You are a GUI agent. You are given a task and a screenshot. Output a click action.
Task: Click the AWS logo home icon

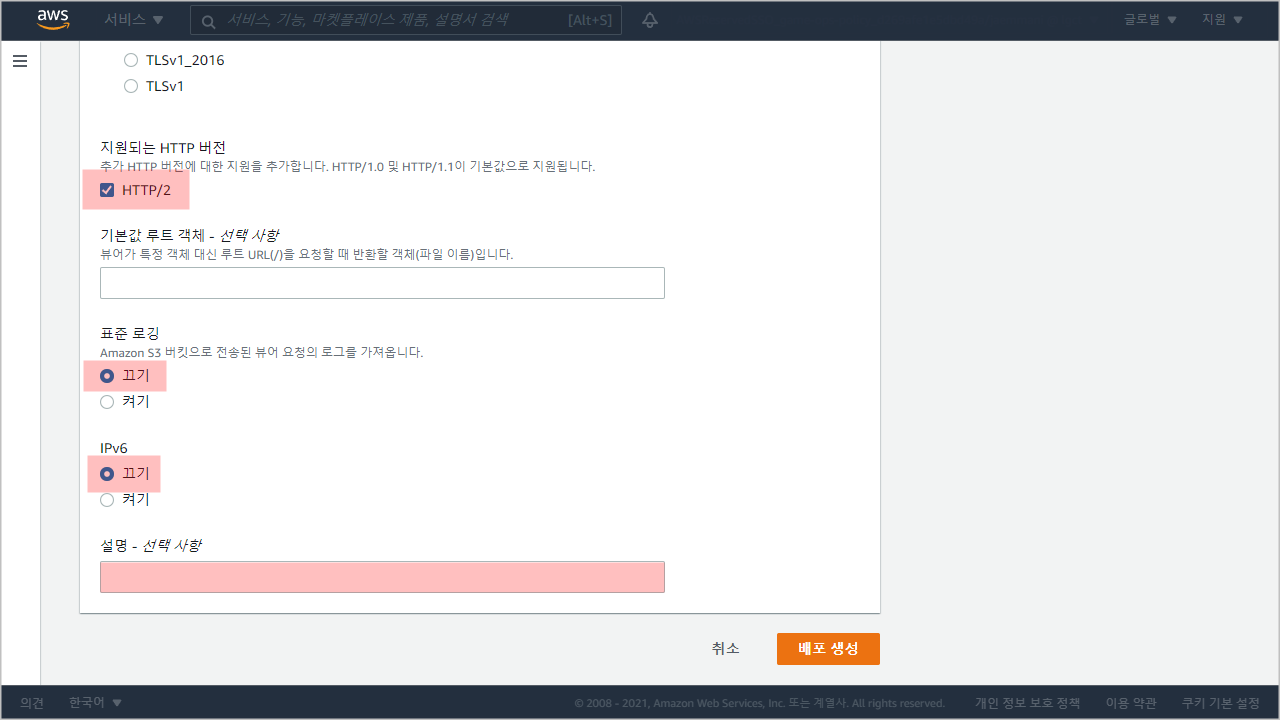coord(52,19)
